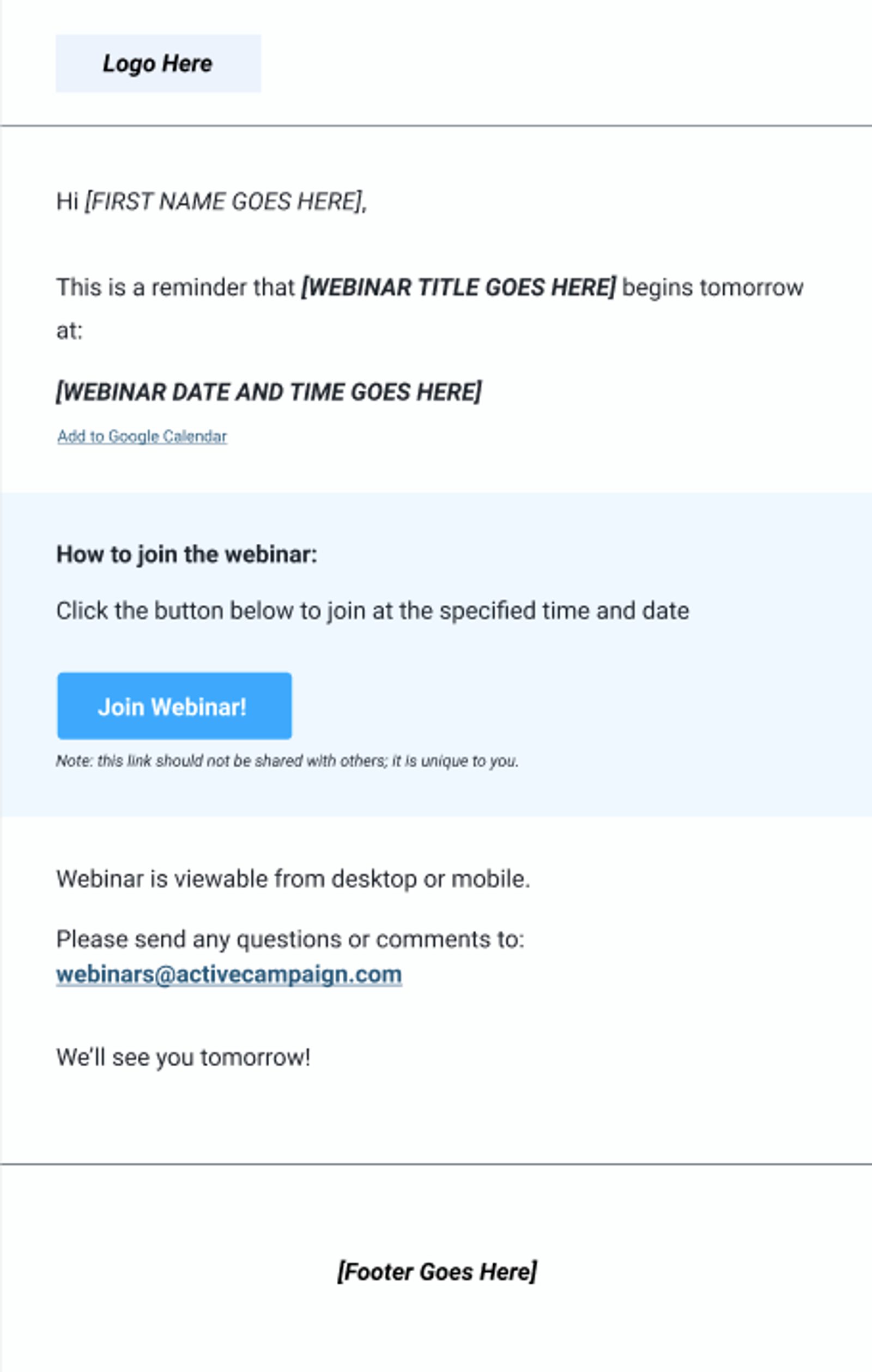Click the 'Please send any questions' line
Image resolution: width=872 pixels, height=1372 pixels.
(290, 939)
